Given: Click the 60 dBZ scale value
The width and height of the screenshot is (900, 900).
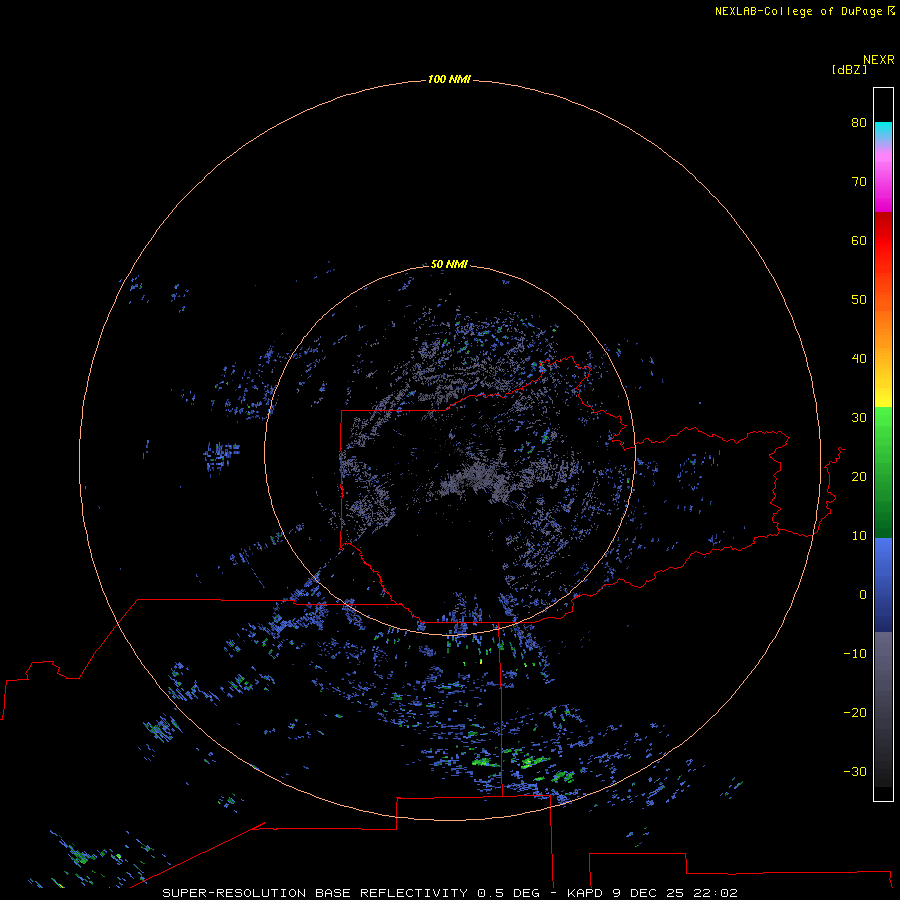Looking at the screenshot, I should (x=859, y=240).
